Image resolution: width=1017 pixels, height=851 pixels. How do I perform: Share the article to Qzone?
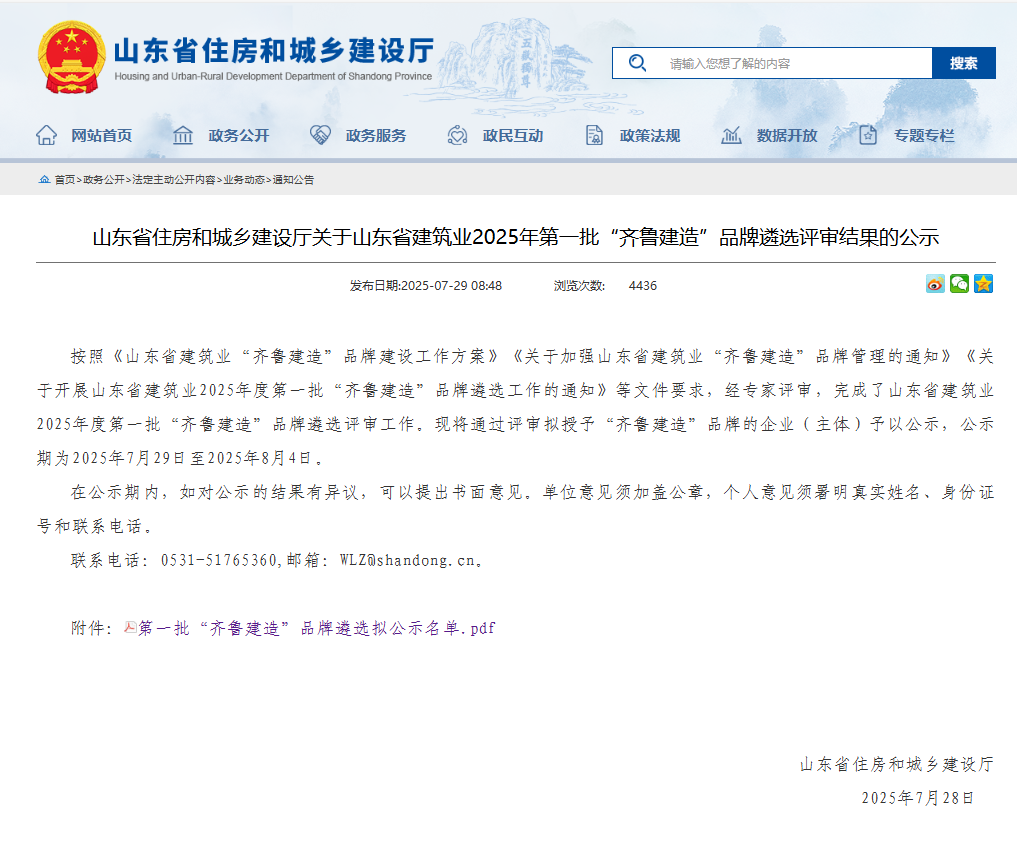984,284
